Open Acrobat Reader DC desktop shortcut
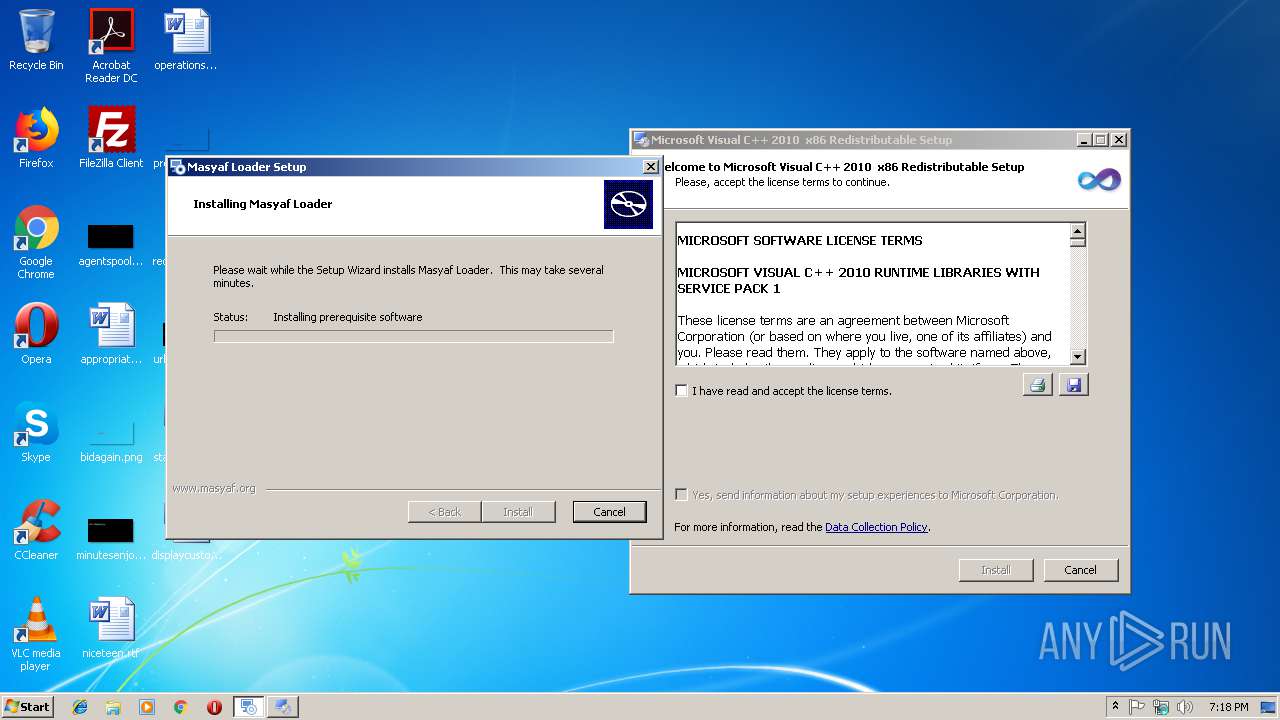 (x=111, y=46)
